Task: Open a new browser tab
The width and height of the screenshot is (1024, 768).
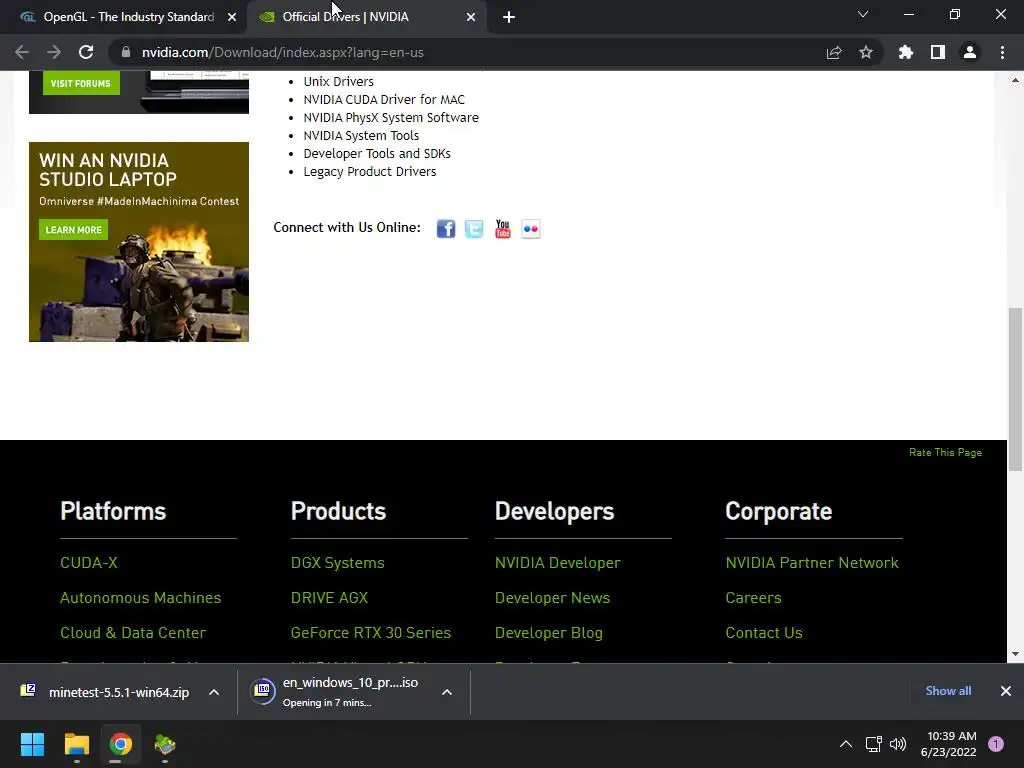Action: tap(509, 17)
